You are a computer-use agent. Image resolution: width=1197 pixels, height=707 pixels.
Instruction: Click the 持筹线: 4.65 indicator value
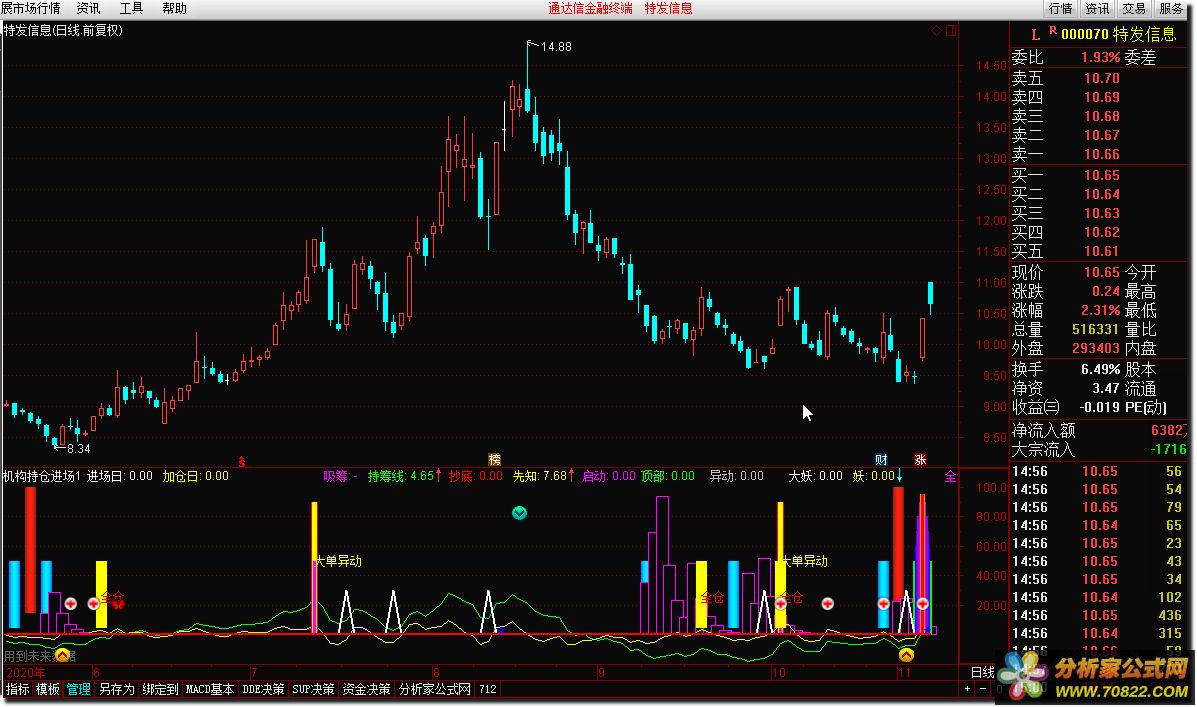tap(401, 476)
